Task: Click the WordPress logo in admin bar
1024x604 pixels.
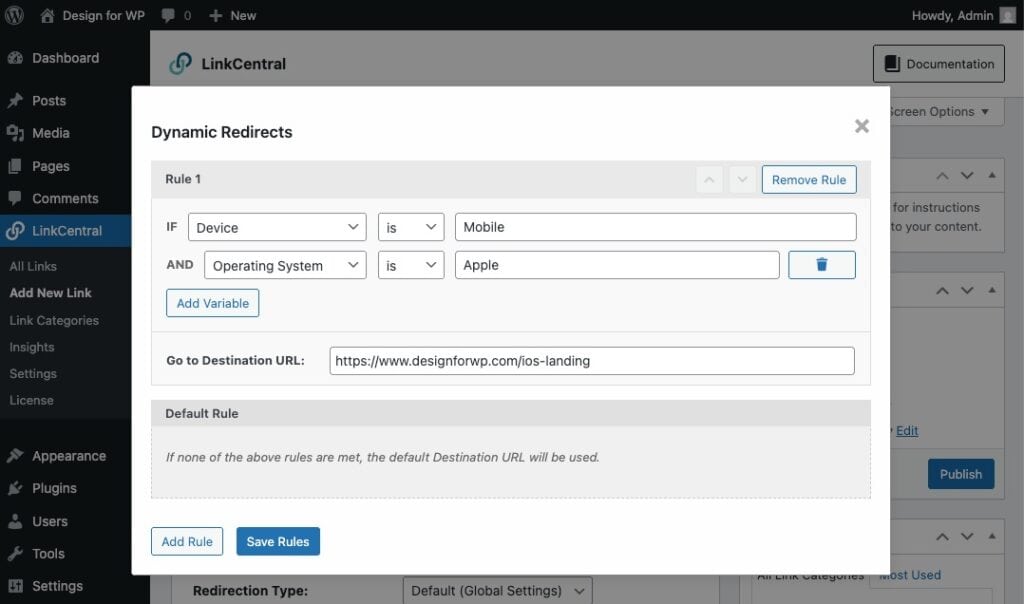Action: (15, 15)
